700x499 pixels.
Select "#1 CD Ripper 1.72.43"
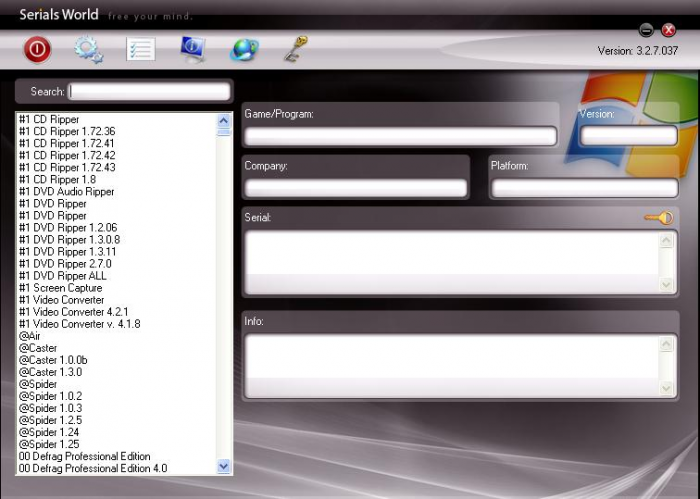pos(67,167)
